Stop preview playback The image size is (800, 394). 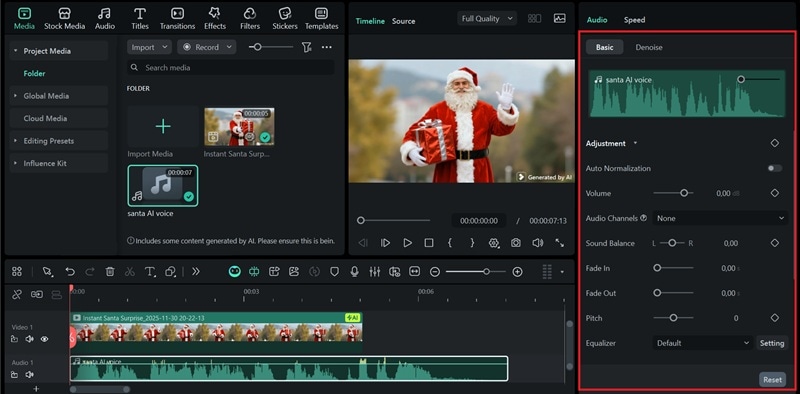point(429,243)
